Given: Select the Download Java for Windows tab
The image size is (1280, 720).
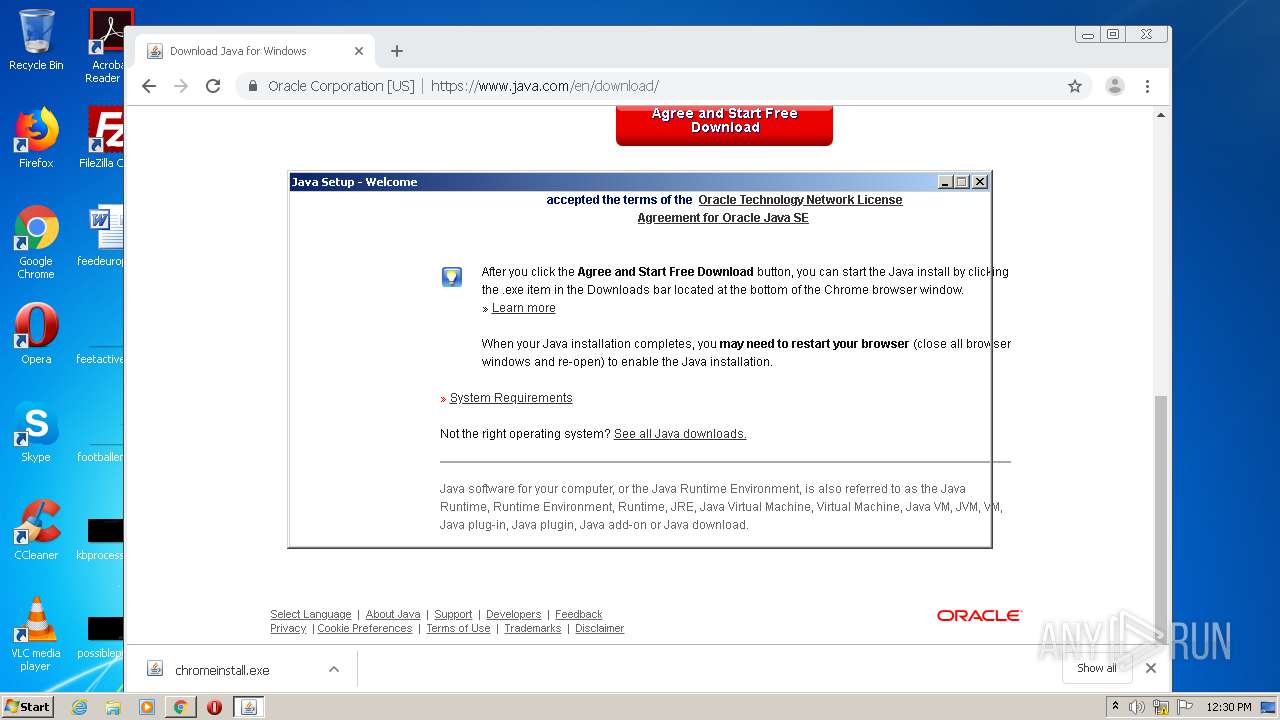Looking at the screenshot, I should 255,51.
